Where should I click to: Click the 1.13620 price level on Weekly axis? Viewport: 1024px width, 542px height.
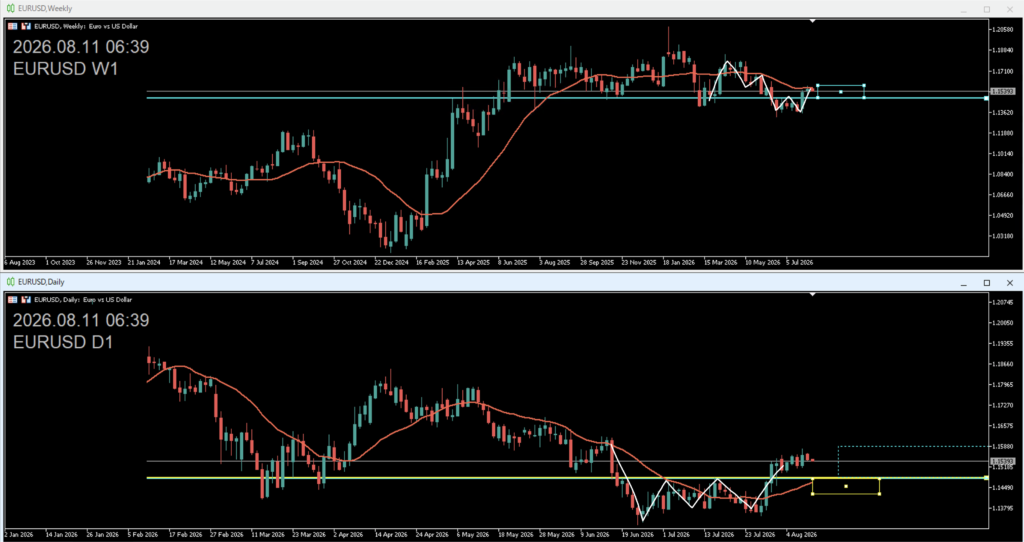click(x=1002, y=112)
